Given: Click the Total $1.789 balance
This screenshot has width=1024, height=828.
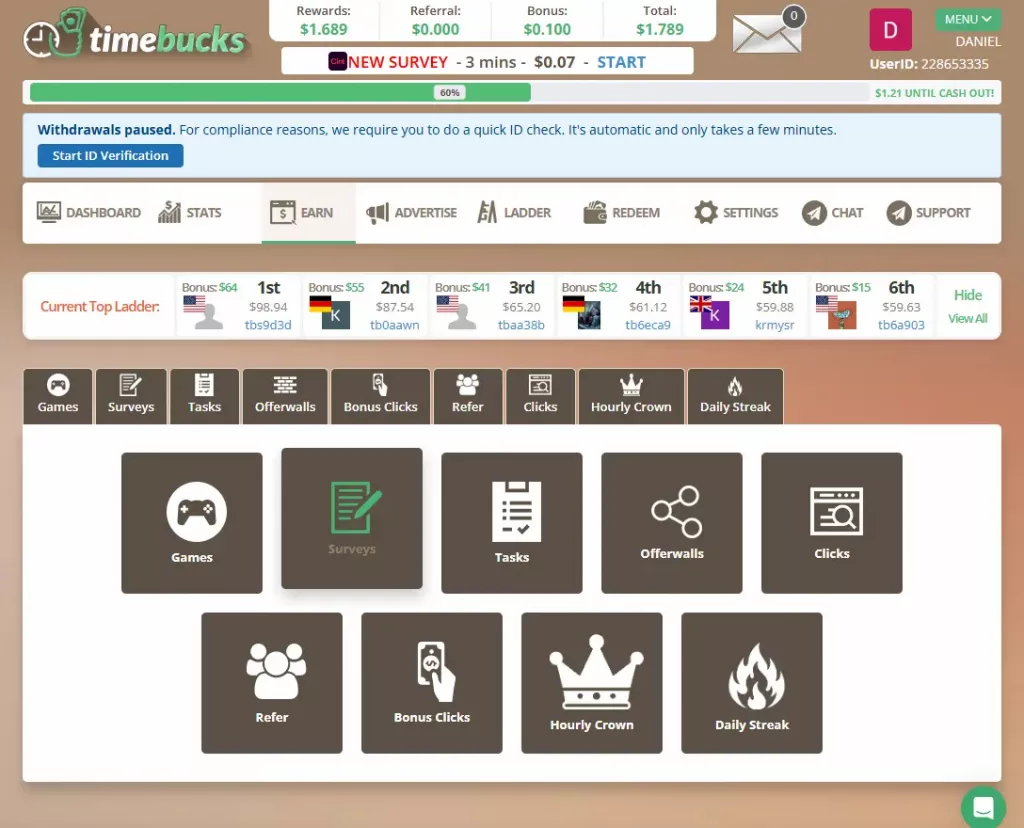Looking at the screenshot, I should pos(660,29).
